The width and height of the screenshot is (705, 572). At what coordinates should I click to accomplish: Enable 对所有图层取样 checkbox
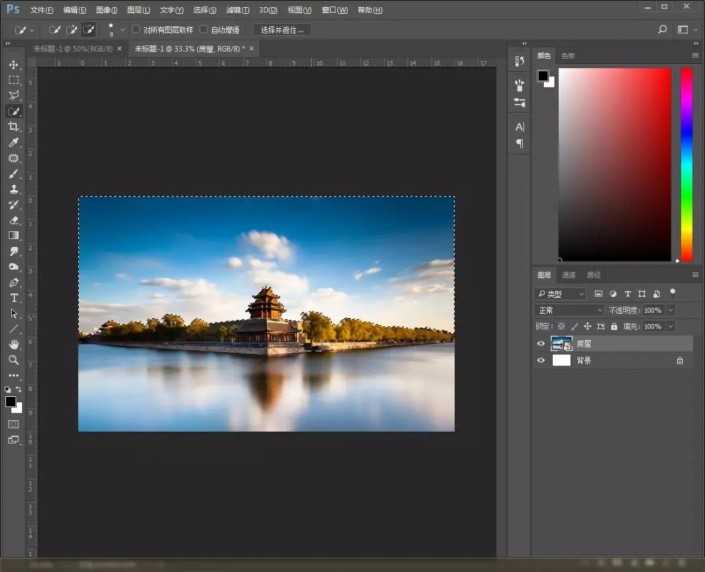click(137, 30)
